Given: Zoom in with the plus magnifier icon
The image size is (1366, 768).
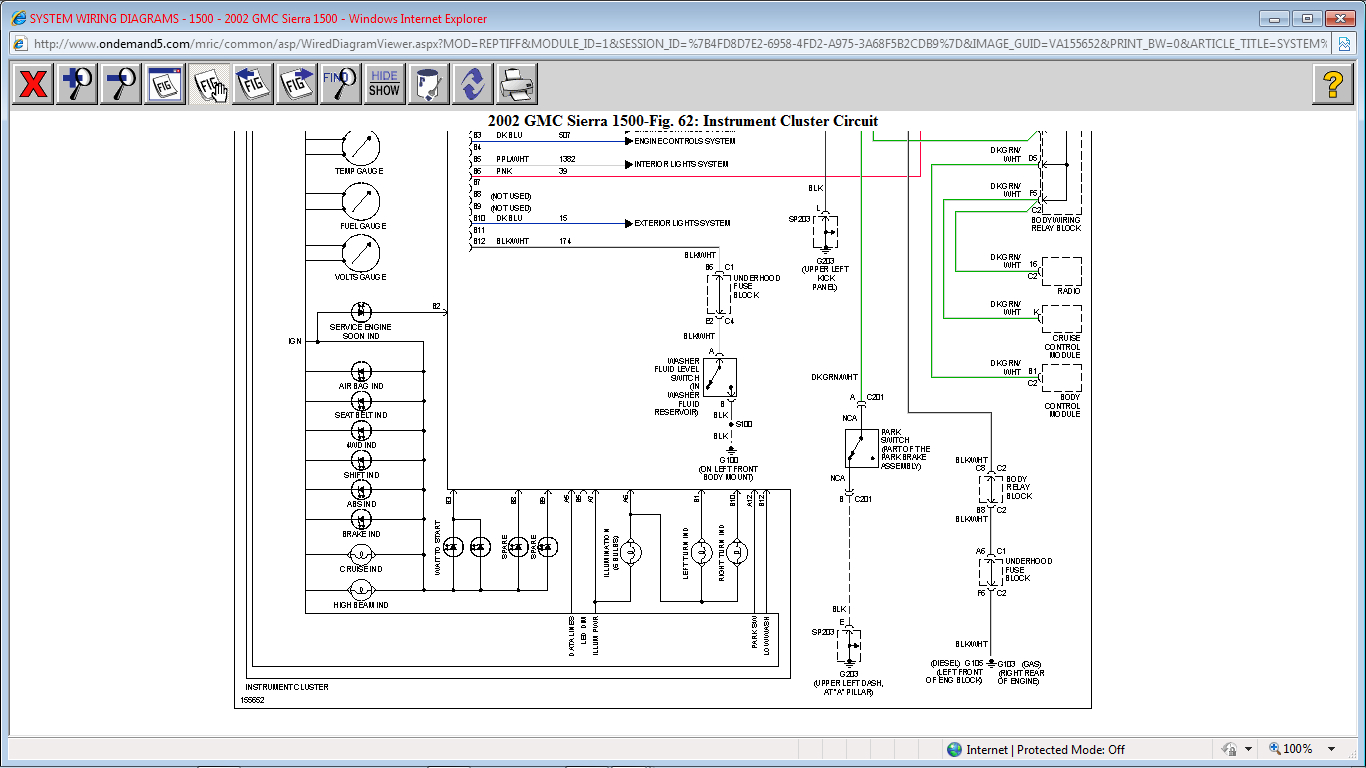Looking at the screenshot, I should (x=77, y=84).
